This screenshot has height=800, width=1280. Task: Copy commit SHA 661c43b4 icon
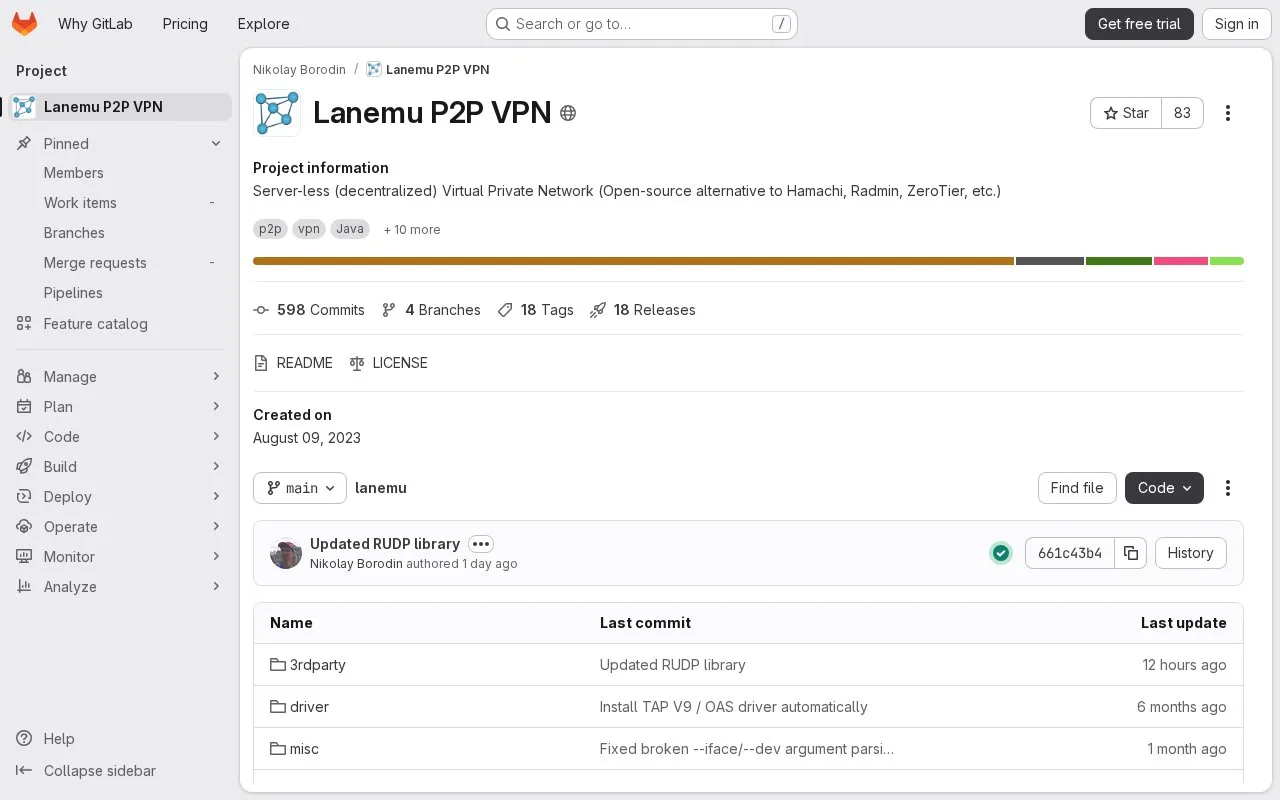click(x=1131, y=553)
